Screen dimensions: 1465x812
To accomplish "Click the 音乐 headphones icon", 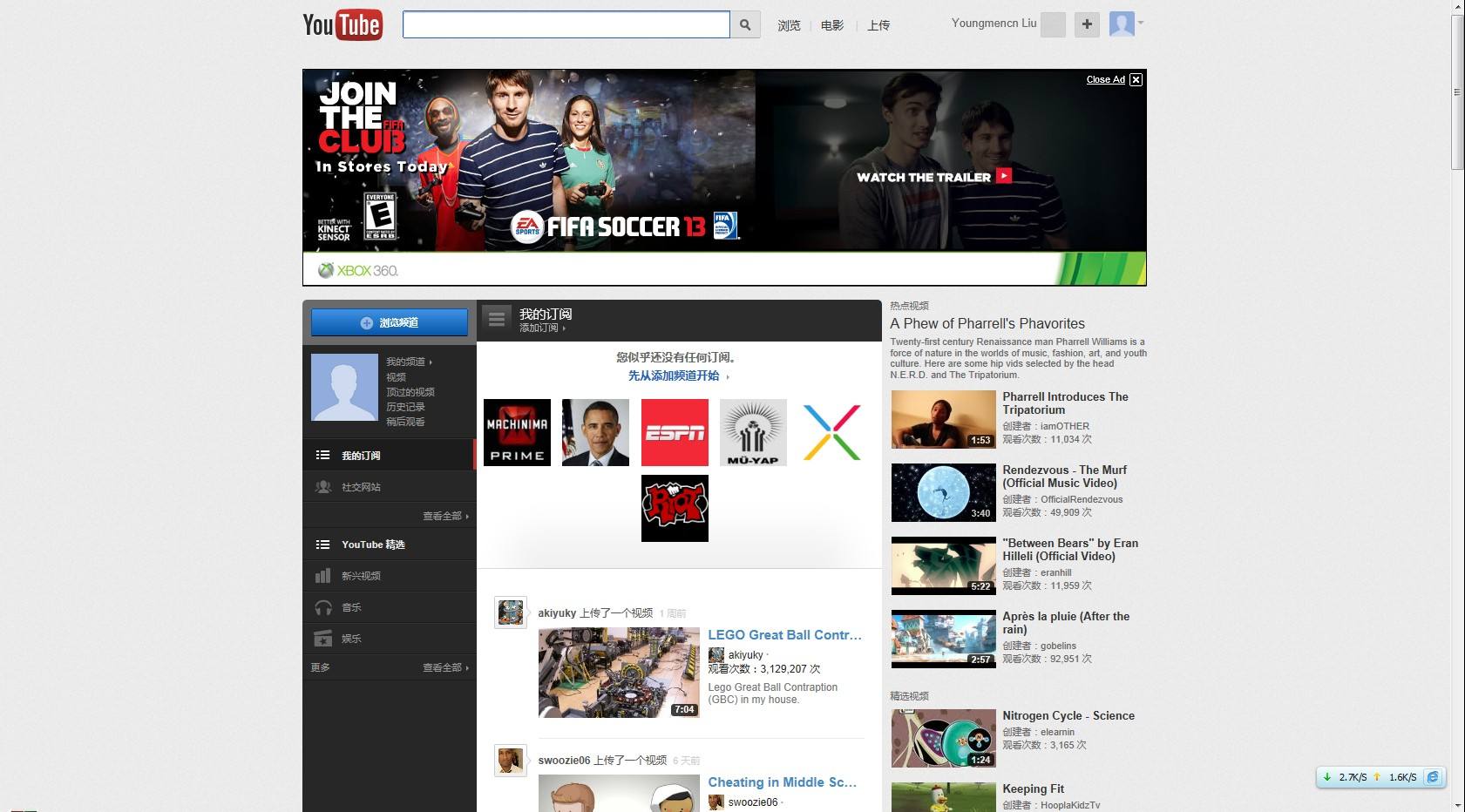I will click(x=322, y=607).
